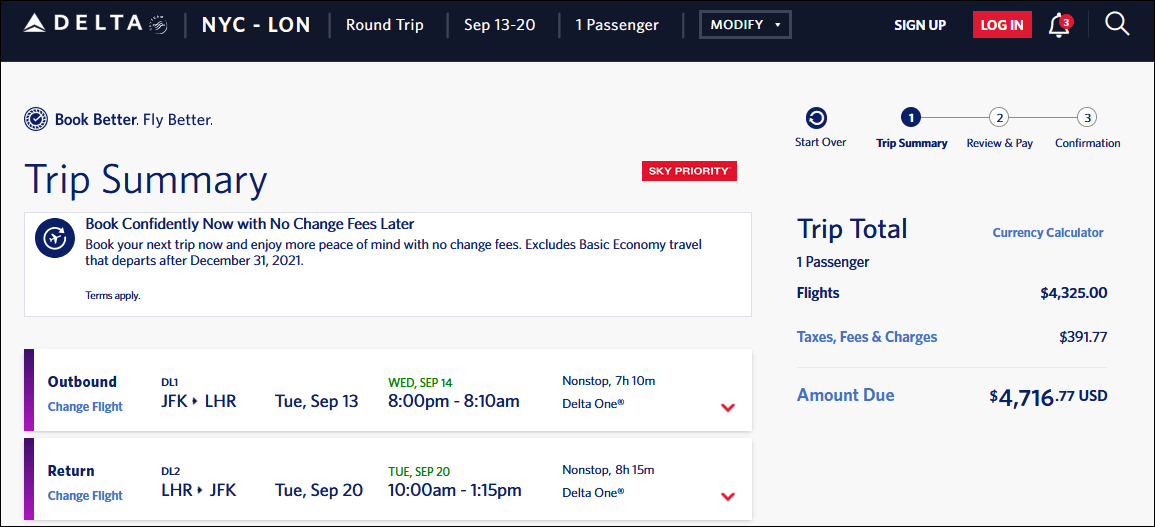Change Flight for the Return leg

click(85, 496)
